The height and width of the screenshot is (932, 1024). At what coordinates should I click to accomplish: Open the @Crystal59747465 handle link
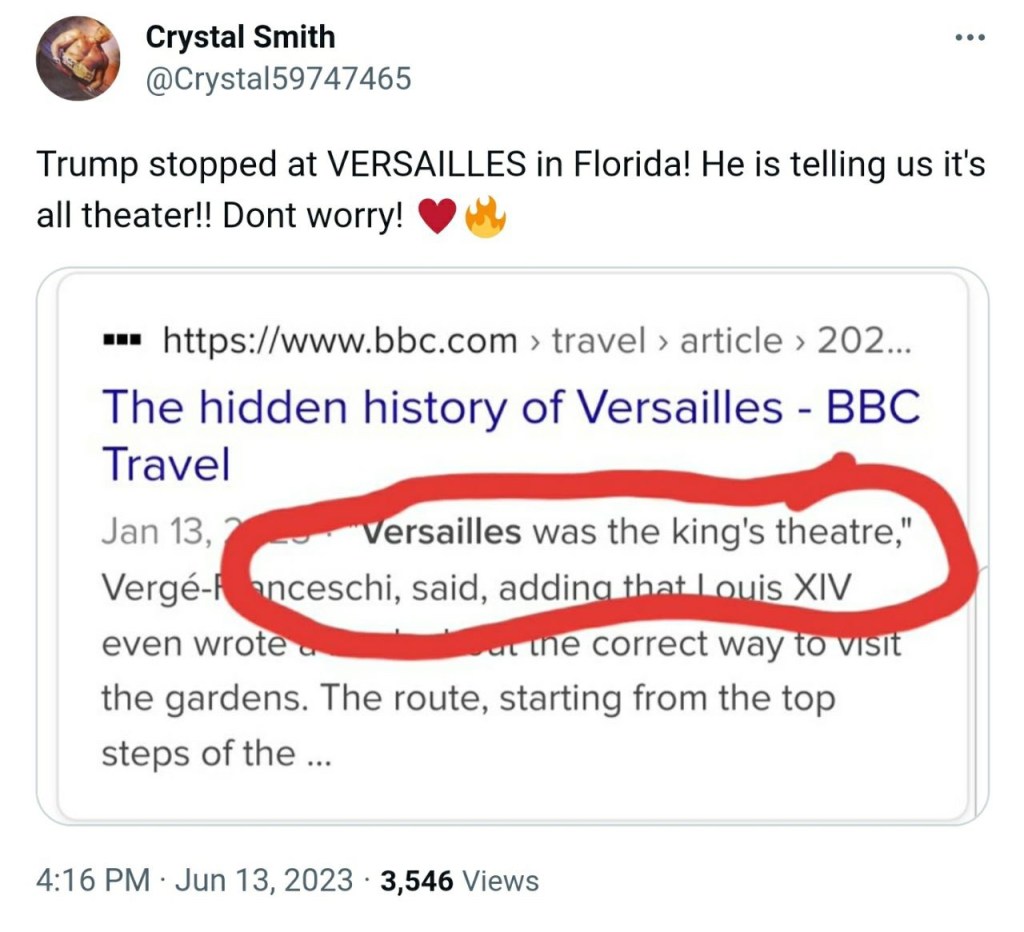(278, 78)
